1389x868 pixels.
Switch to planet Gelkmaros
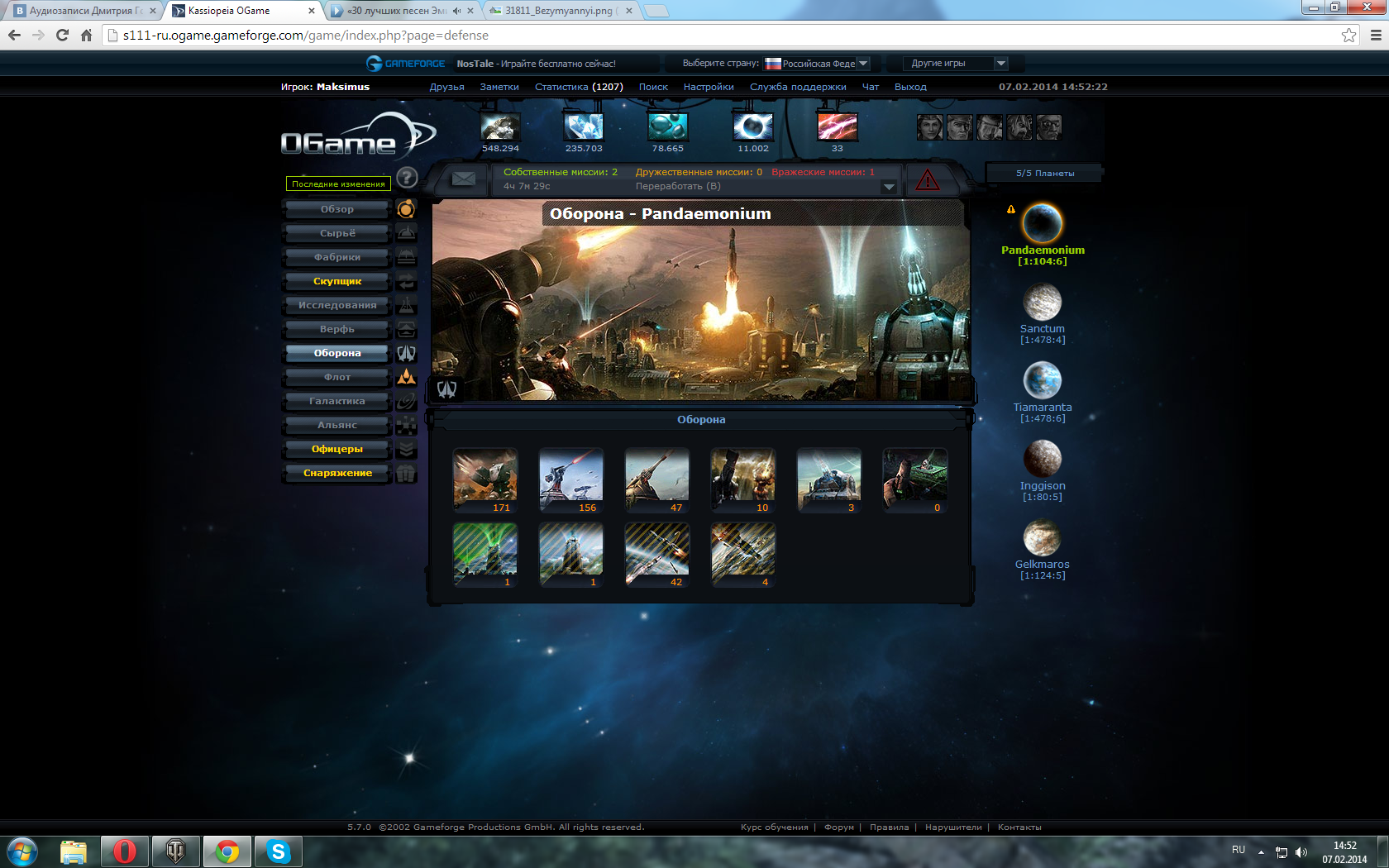point(1043,549)
